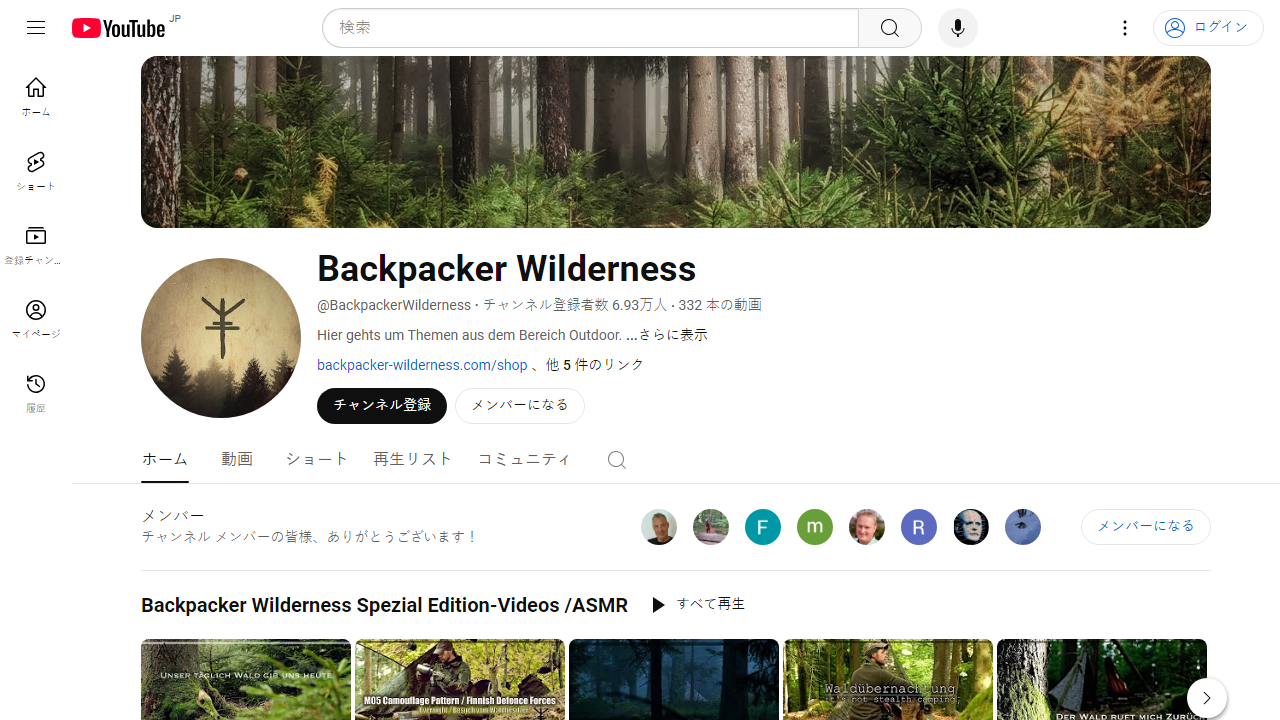
Task: Click the search magnifier button
Action: click(x=890, y=28)
